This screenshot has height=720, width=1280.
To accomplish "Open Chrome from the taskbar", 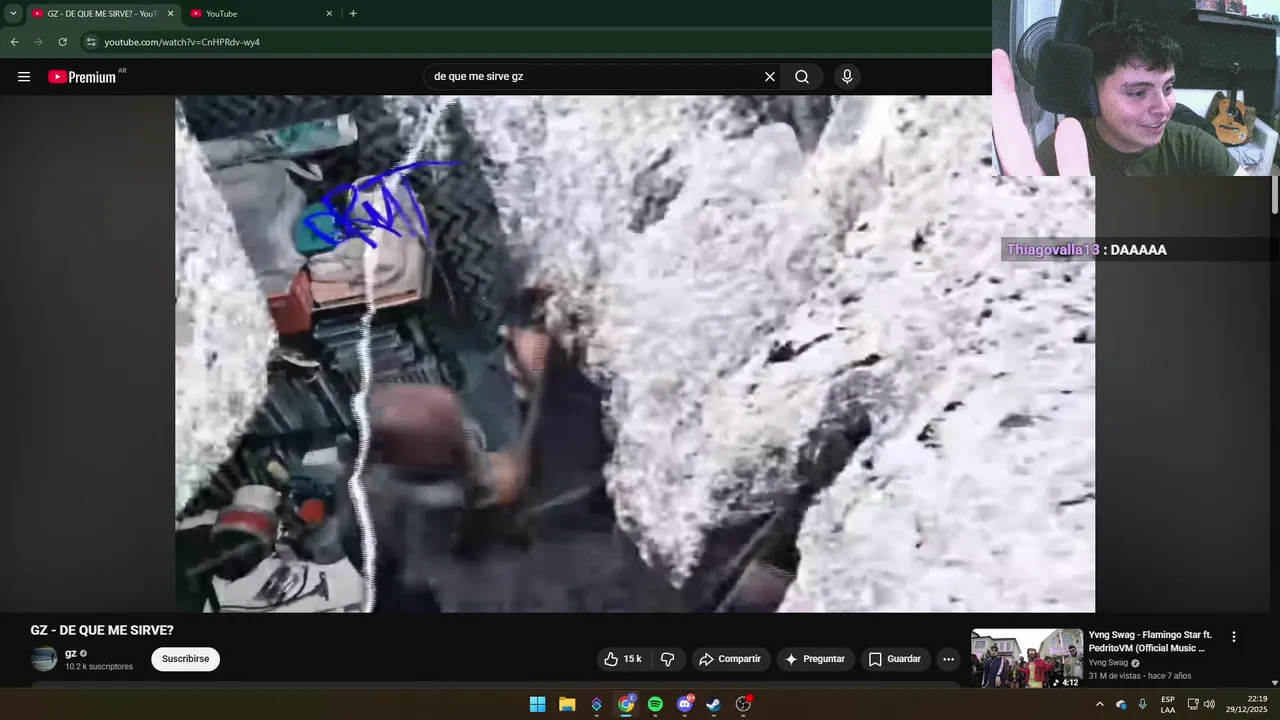I will point(626,704).
